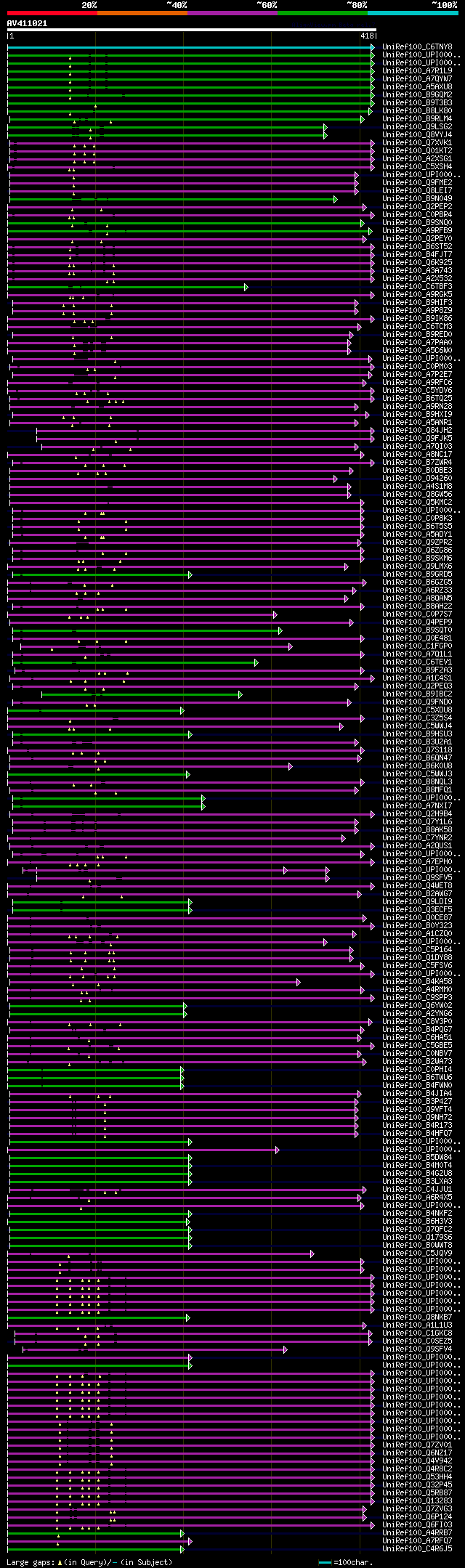This screenshot has height=1568, width=465.
Task: Select the UniRef100_Q9SFV5 label
Action: [x=417, y=878]
